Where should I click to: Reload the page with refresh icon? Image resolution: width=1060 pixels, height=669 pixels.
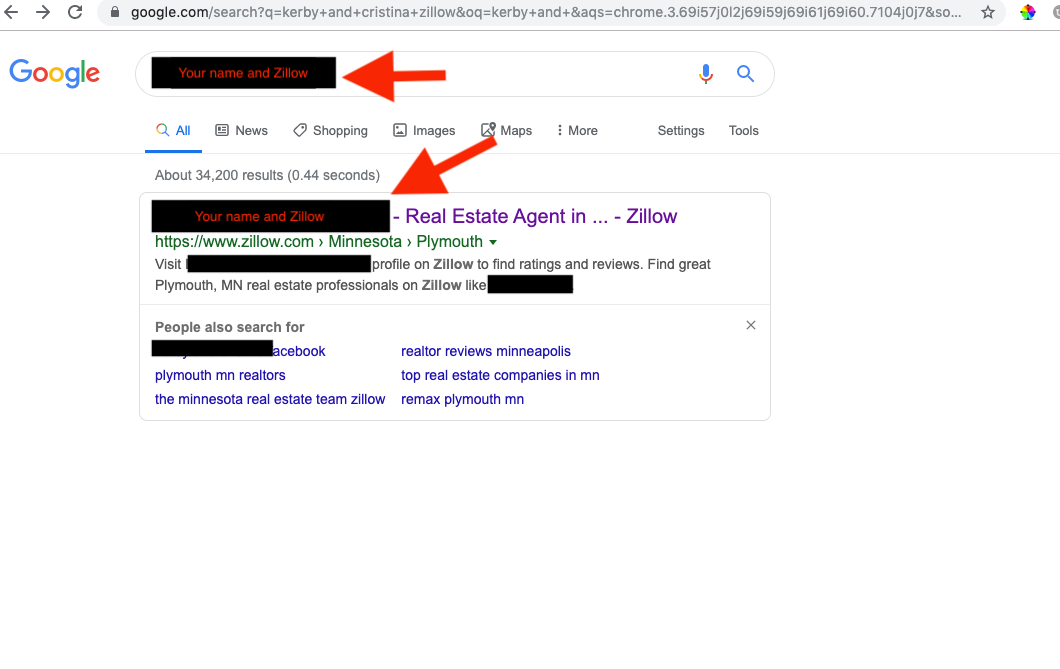[x=75, y=12]
